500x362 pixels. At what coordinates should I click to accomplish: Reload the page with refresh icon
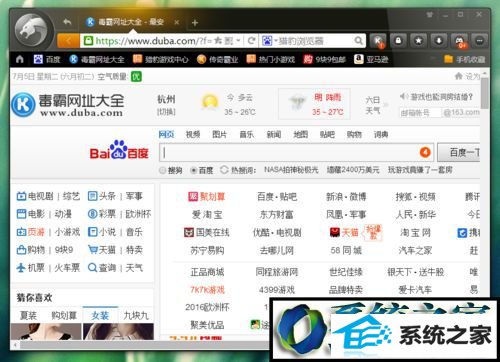(251, 41)
